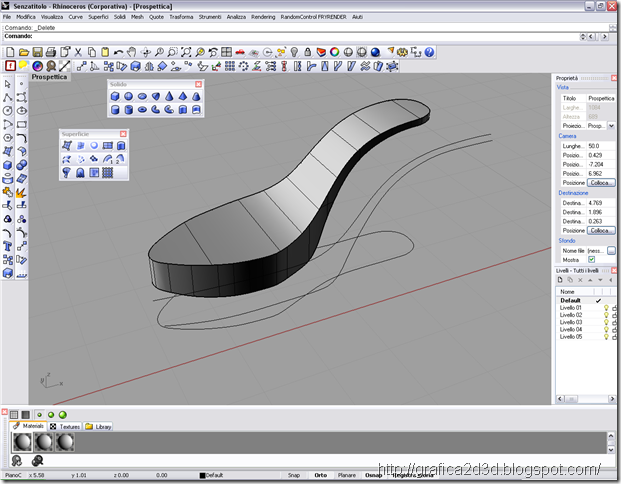Click the circle tool in left sidebar
The width and height of the screenshot is (621, 484).
[8, 111]
